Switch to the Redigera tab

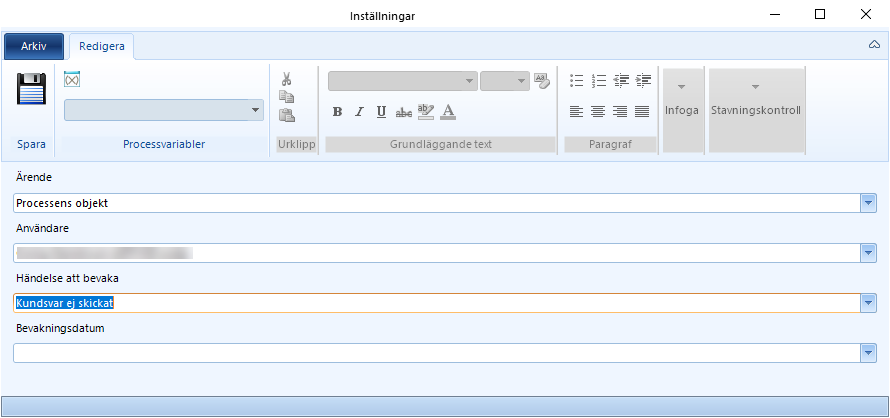point(102,47)
